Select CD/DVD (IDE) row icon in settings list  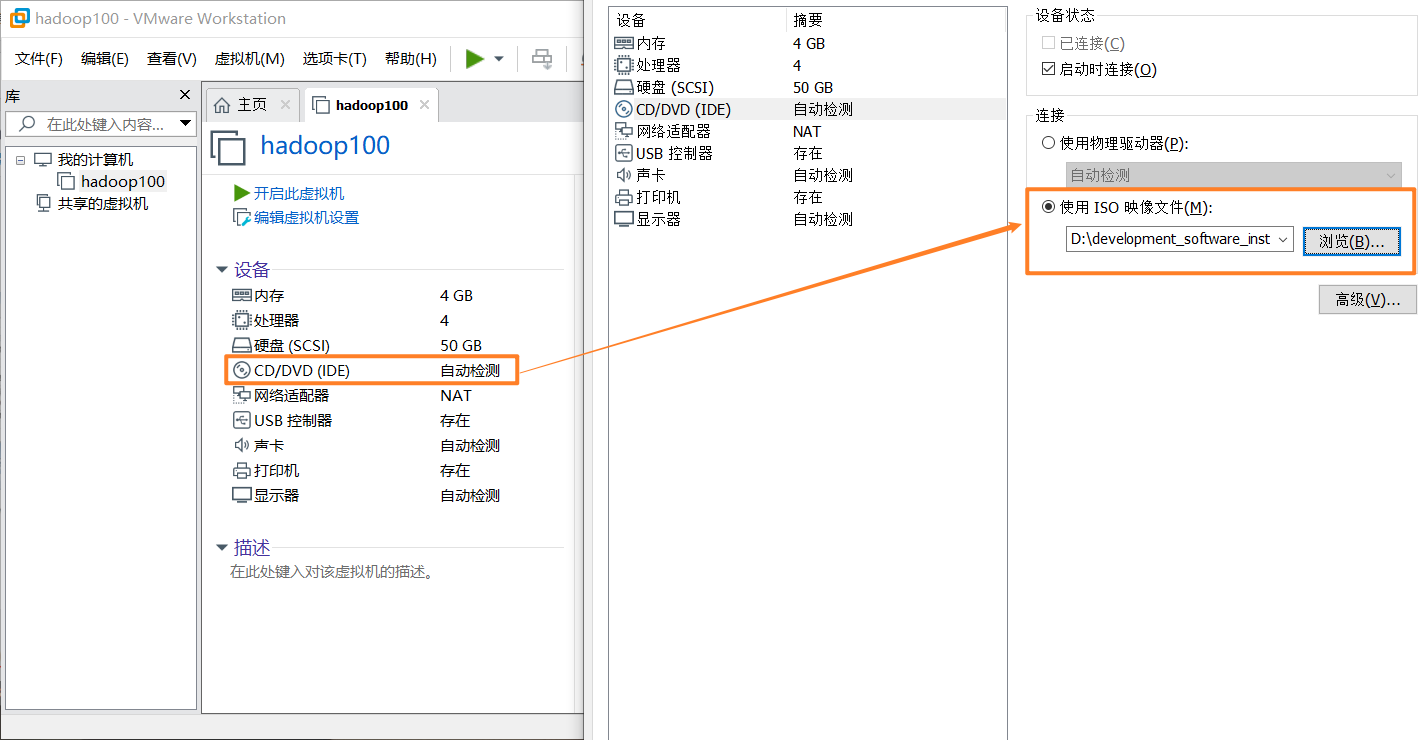point(623,109)
